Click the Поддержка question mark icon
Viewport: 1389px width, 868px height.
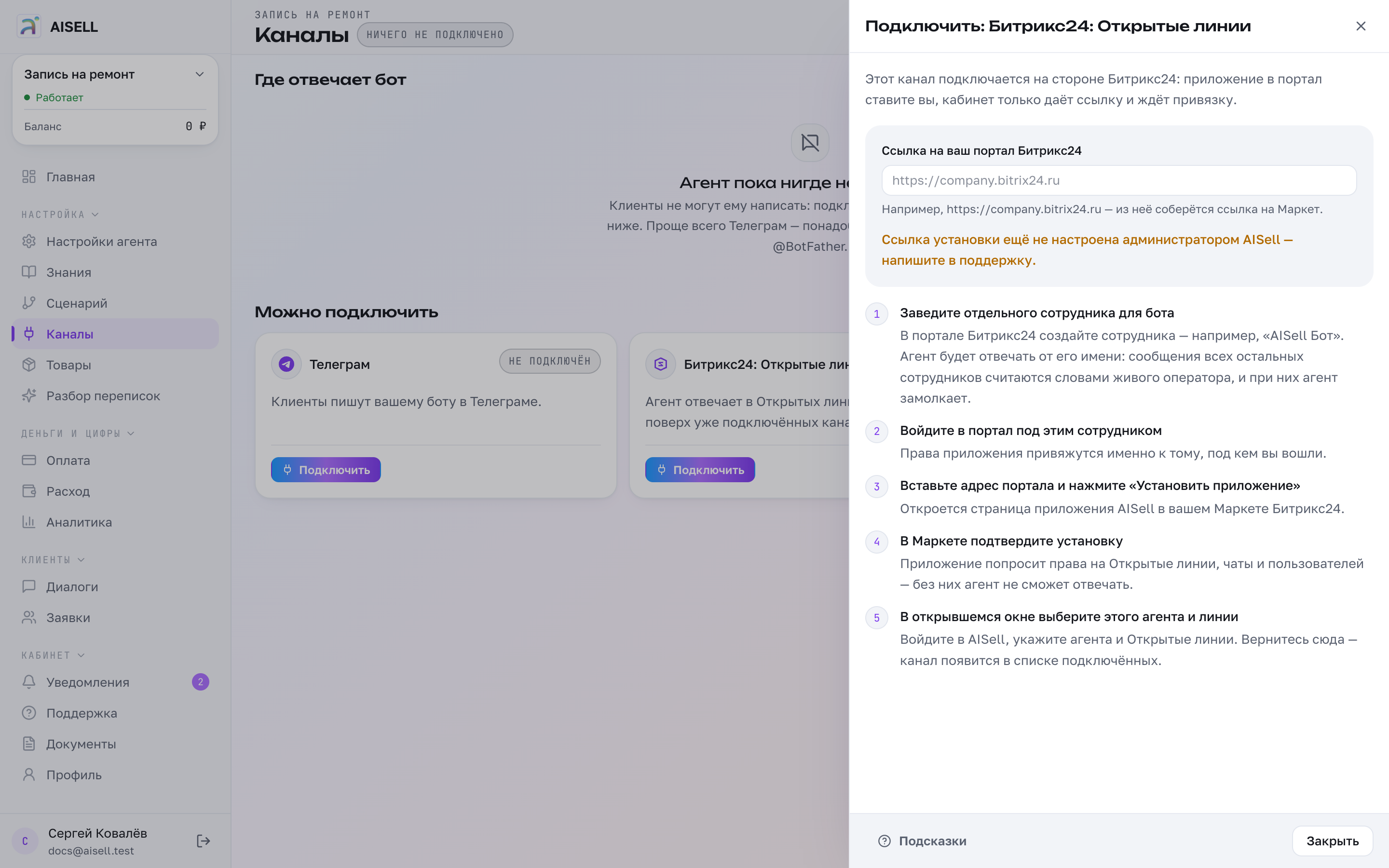[x=29, y=713]
